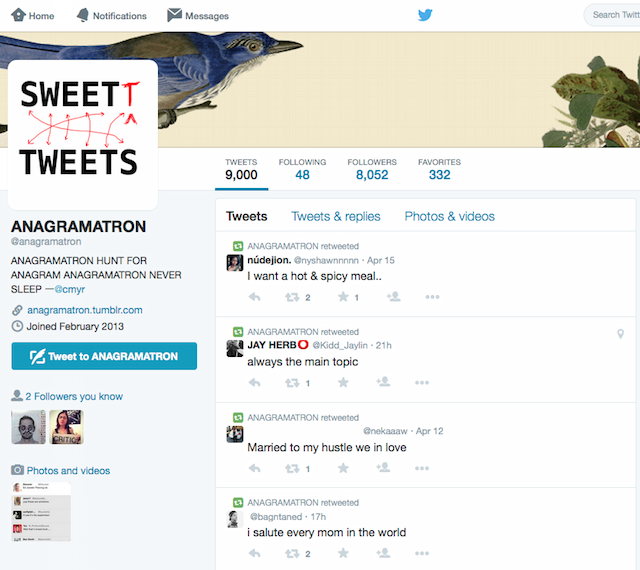
Task: Click the Twitter bird logo in top bar
Action: [425, 15]
